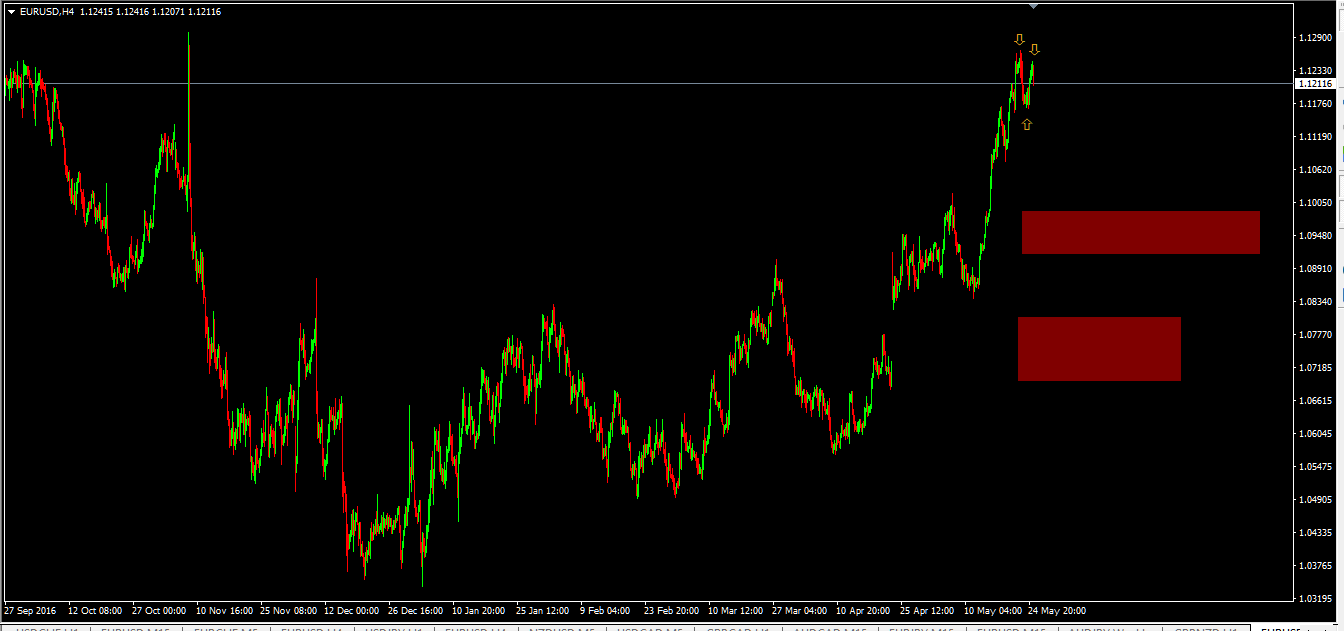Click the 25 Jan 12:00 time label
1344x631 pixels.
pos(544,610)
